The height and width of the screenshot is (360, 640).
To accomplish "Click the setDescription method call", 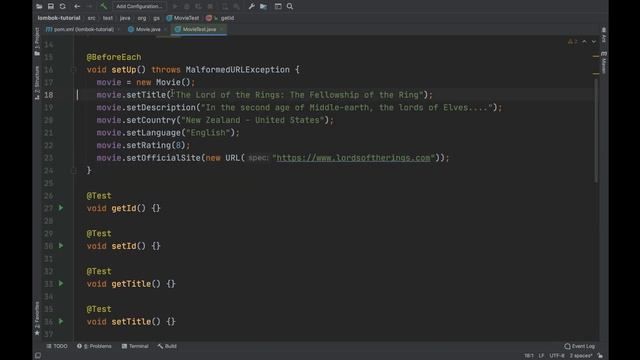I will pos(161,107).
